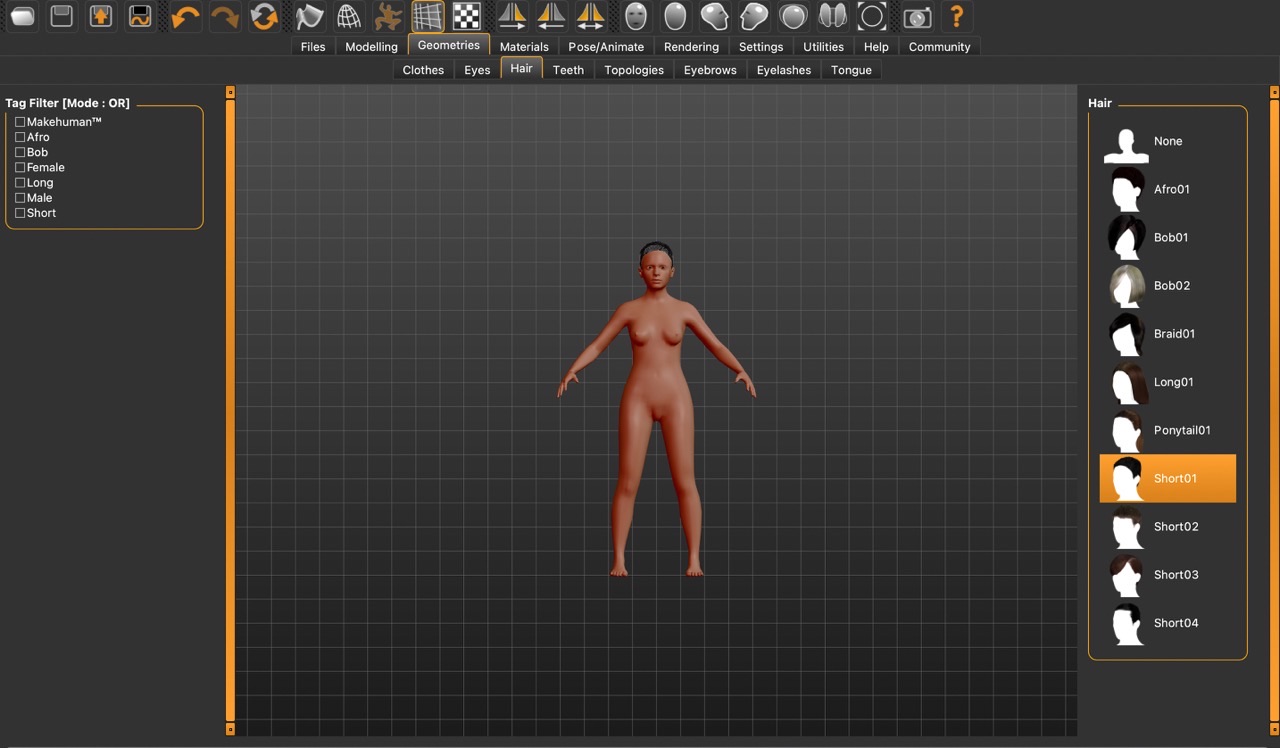This screenshot has width=1280, height=748.
Task: Click the save floppy disk icon
Action: tap(62, 17)
